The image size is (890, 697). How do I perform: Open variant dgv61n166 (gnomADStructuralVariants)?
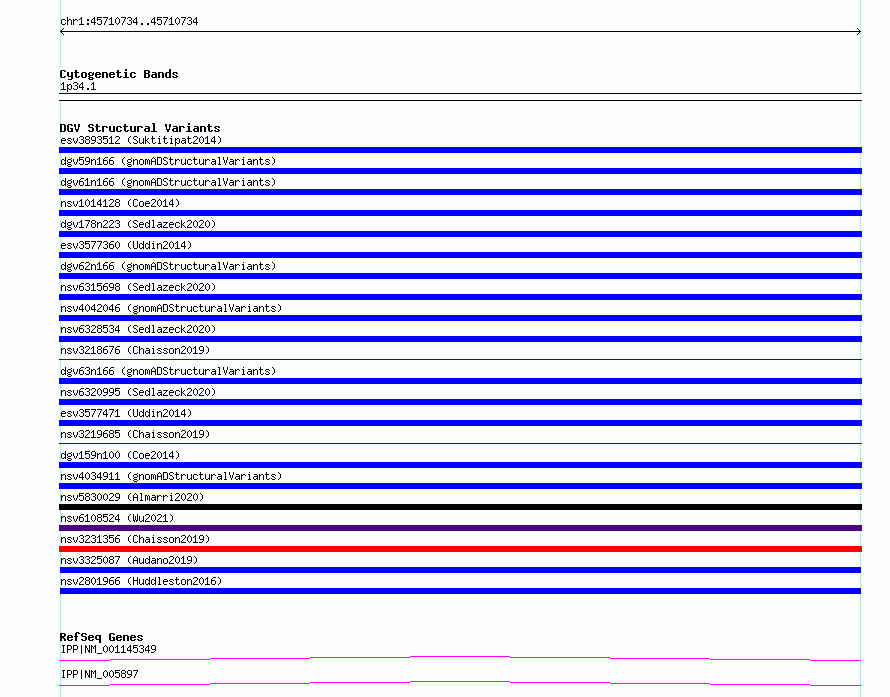click(x=168, y=182)
